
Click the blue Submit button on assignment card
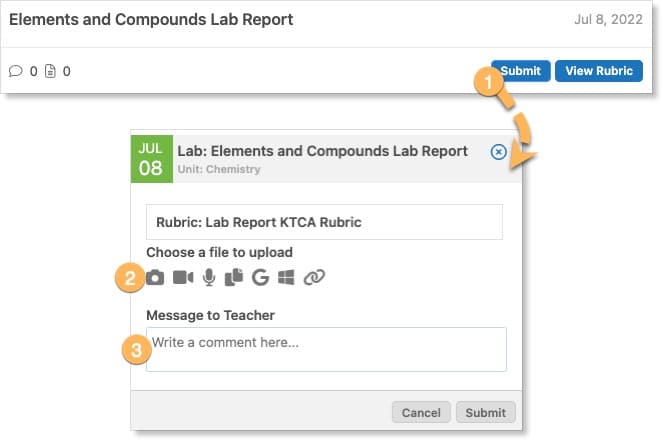click(x=520, y=71)
